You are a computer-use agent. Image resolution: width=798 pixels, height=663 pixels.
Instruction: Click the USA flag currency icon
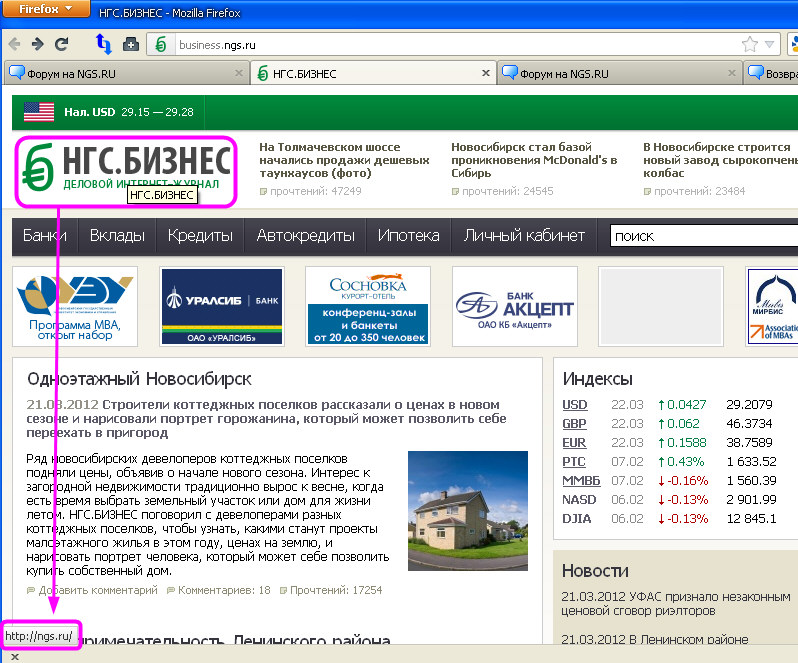pos(39,112)
